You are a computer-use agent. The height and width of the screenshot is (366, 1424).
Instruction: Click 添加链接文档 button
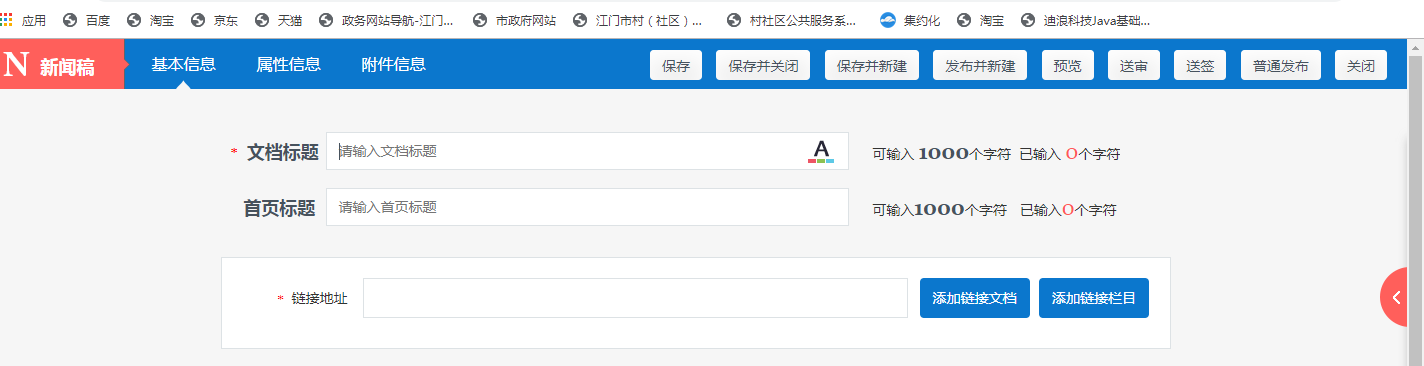(x=974, y=298)
